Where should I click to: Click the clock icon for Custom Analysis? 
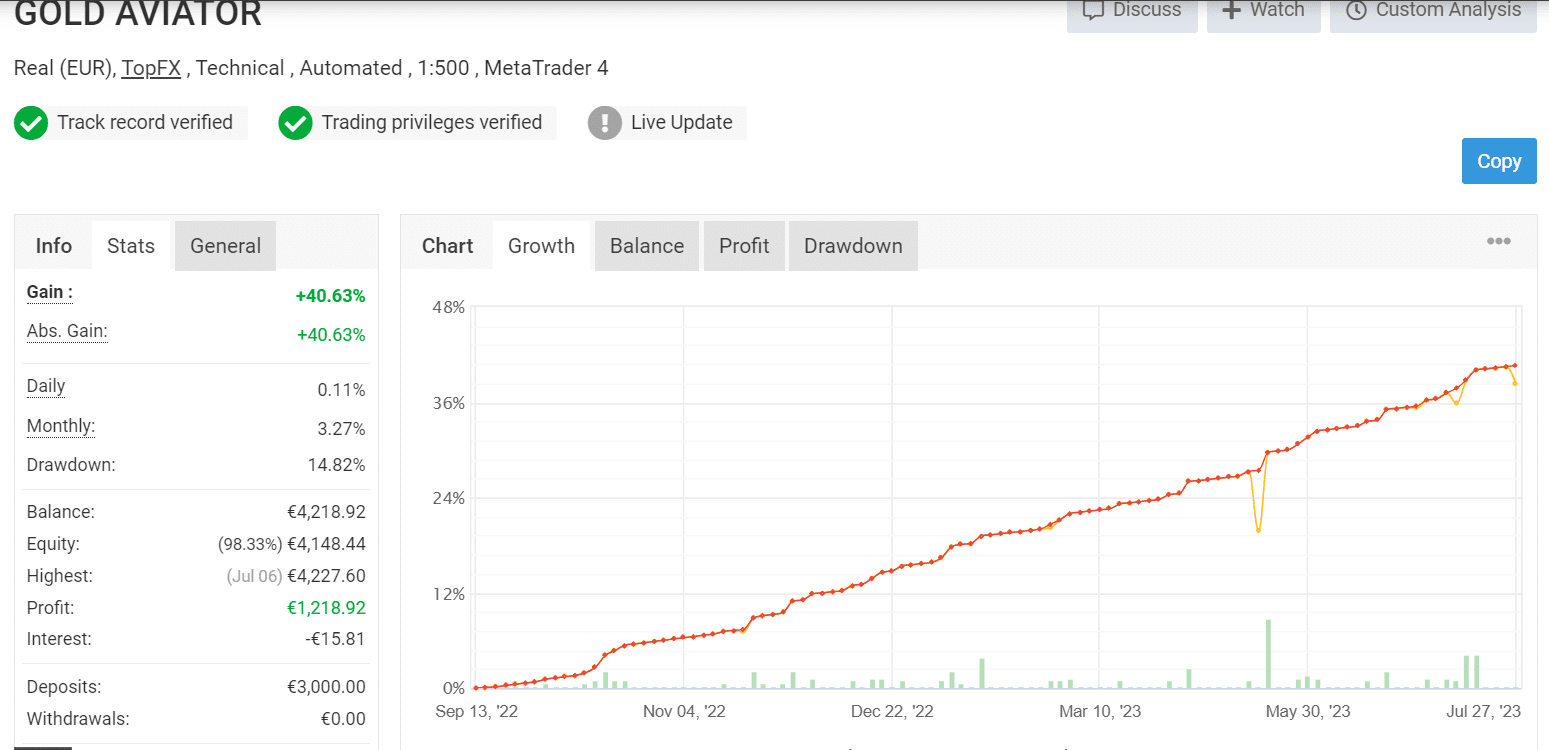point(1356,10)
